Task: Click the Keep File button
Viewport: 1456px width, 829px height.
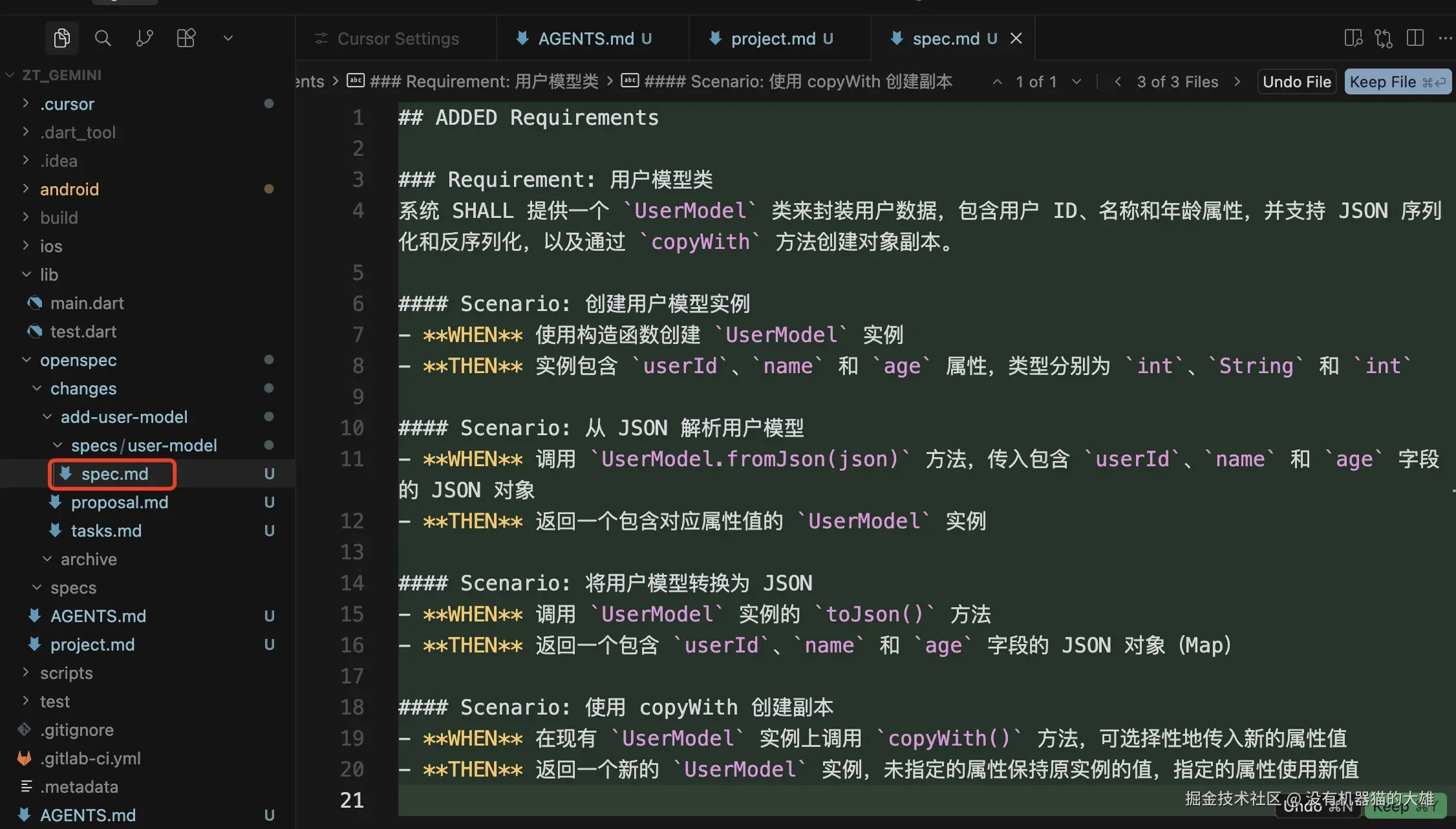Action: (1397, 82)
